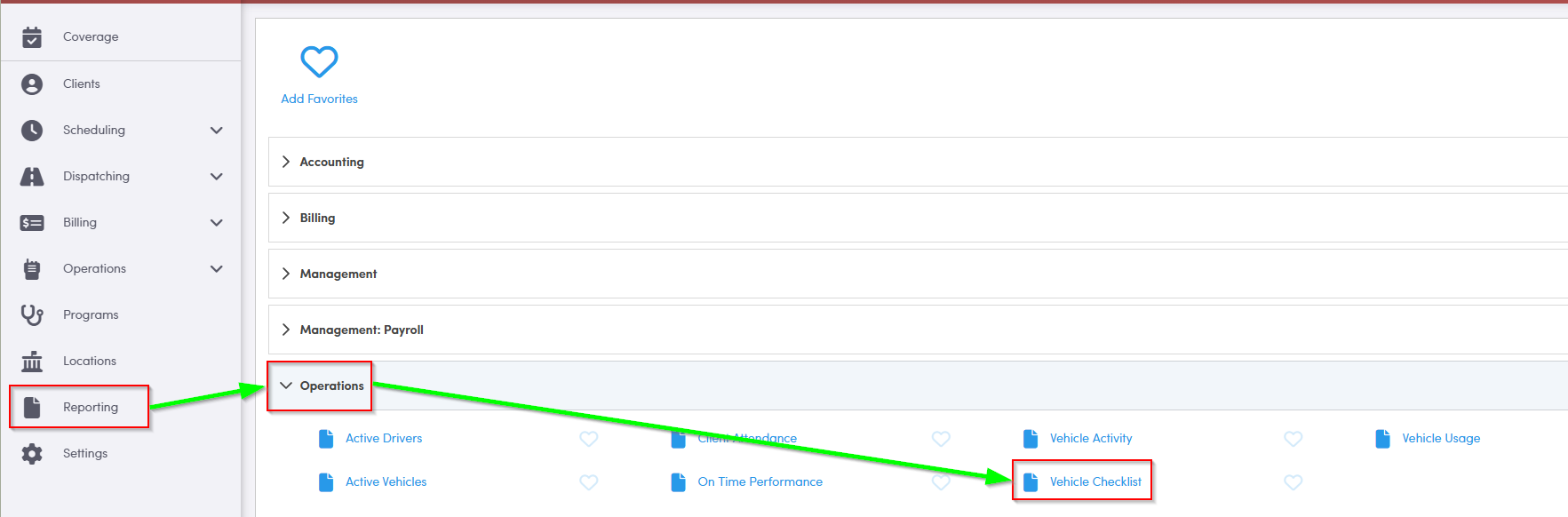This screenshot has width=1568, height=517.
Task: Expand the Management: Payroll section
Action: [918, 330]
